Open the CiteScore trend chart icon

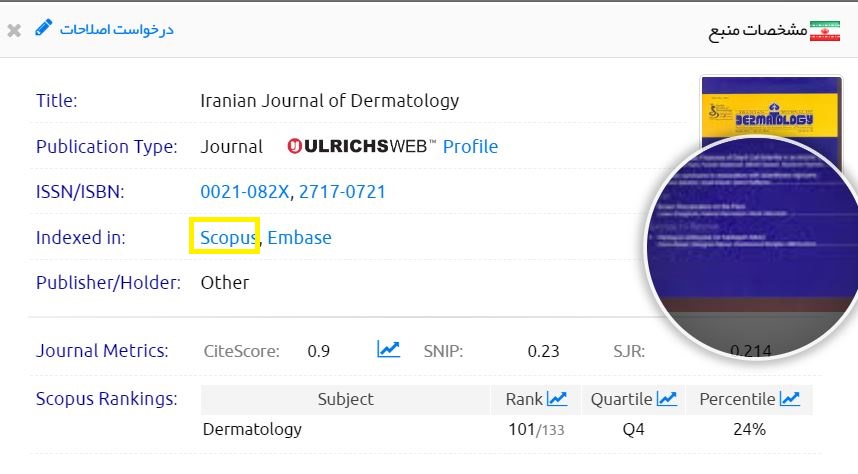point(388,349)
